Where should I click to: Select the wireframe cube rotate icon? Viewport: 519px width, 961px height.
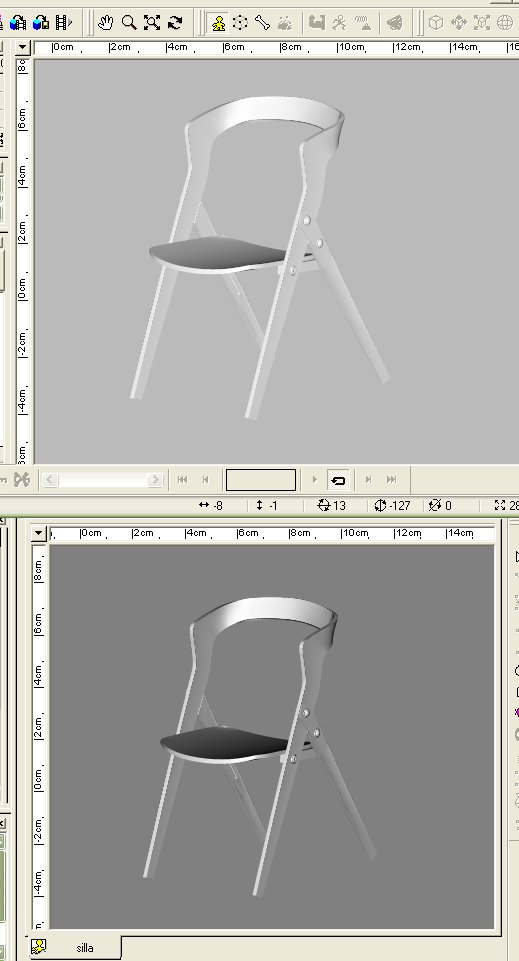pos(240,23)
